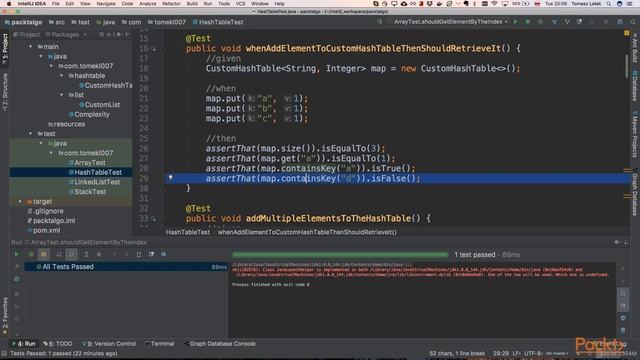Click the editor vertical scrollbar thumb
Viewport: 640px width, 360px height.
tap(627, 66)
